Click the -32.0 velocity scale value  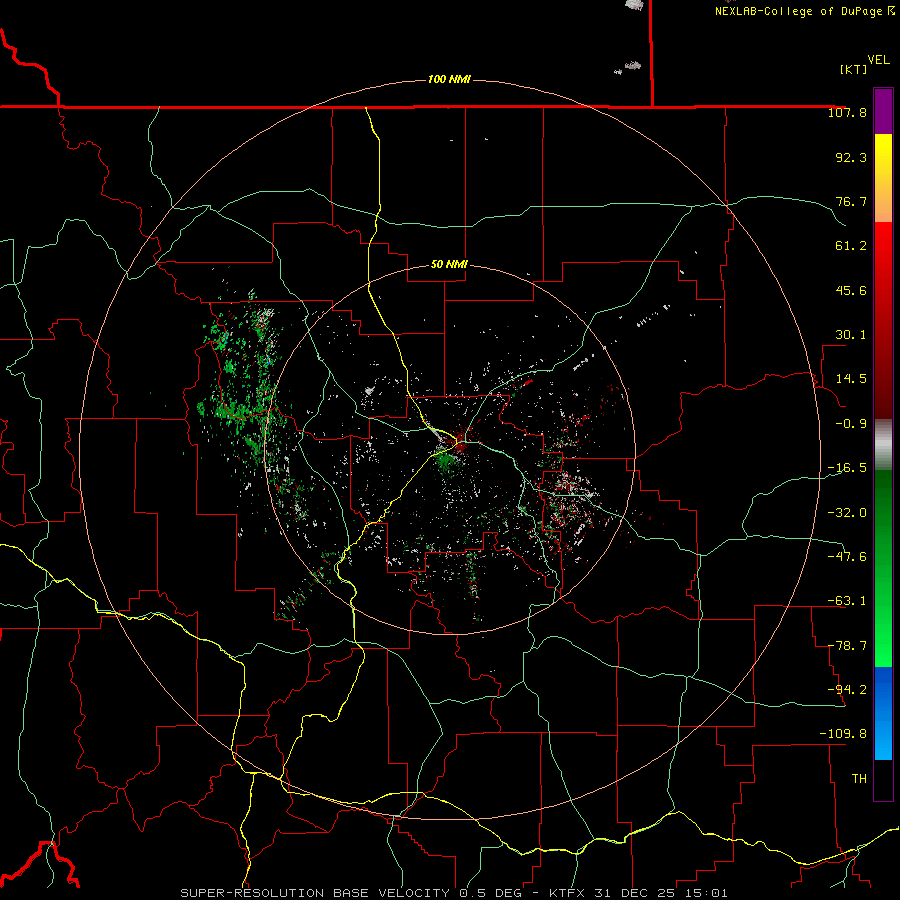click(x=847, y=512)
